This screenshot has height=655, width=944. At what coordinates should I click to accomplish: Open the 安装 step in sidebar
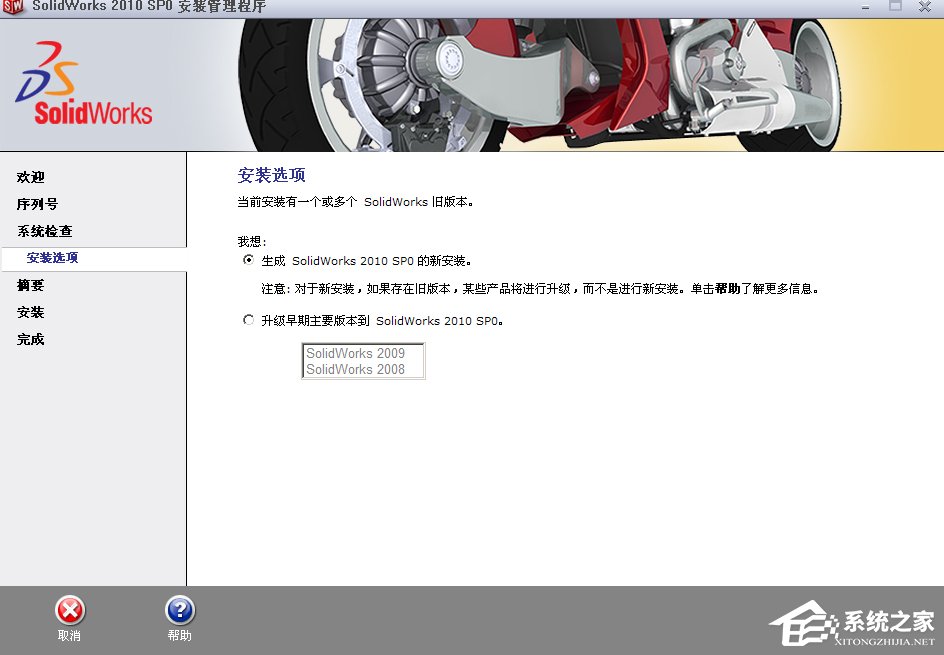pos(30,312)
